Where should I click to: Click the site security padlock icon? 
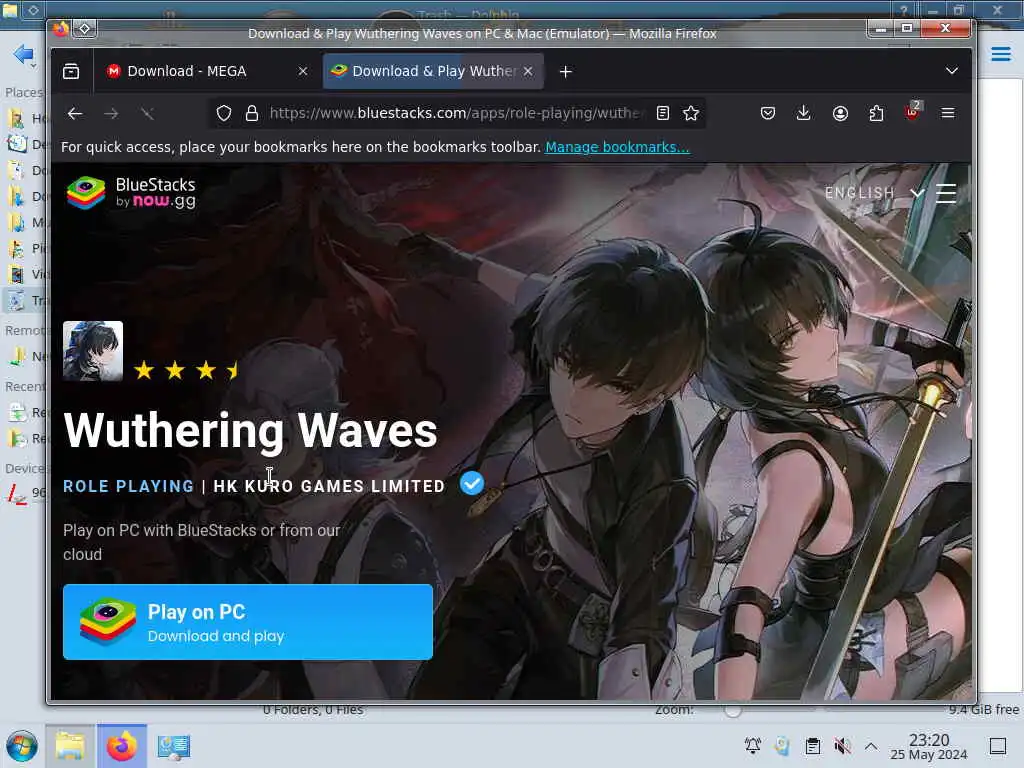coord(252,114)
